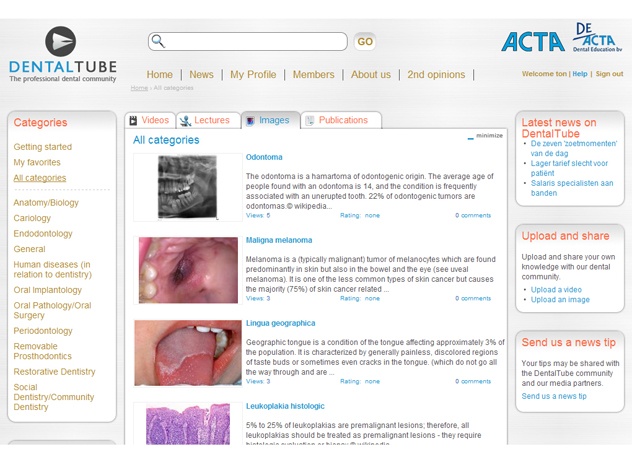Image resolution: width=632 pixels, height=475 pixels.
Task: Click 'Views: 3' under Maligna melanoma
Action: coord(258,298)
